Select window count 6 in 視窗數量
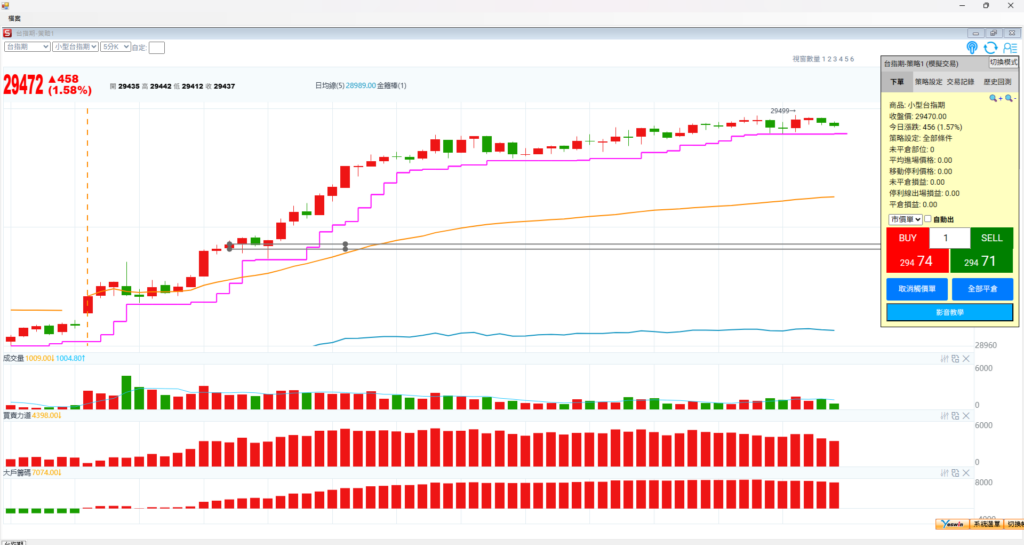Viewport: 1024px width, 545px height. (852, 60)
